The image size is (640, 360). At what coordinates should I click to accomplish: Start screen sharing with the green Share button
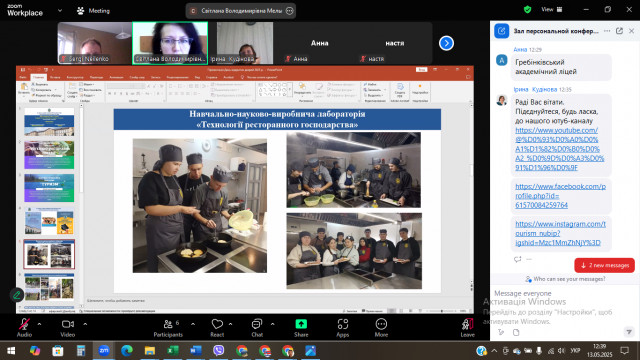click(301, 328)
